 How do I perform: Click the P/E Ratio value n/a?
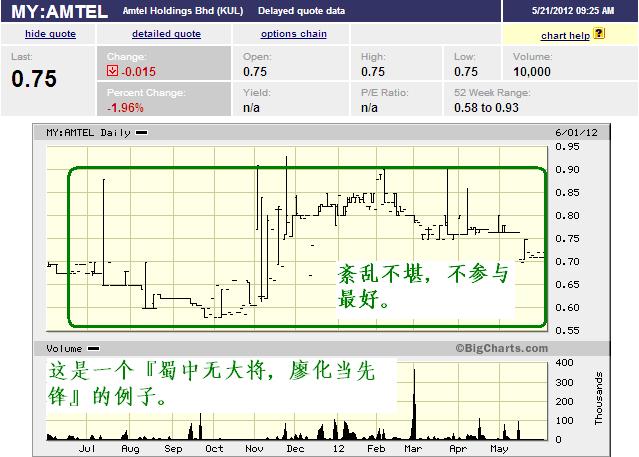[369, 108]
